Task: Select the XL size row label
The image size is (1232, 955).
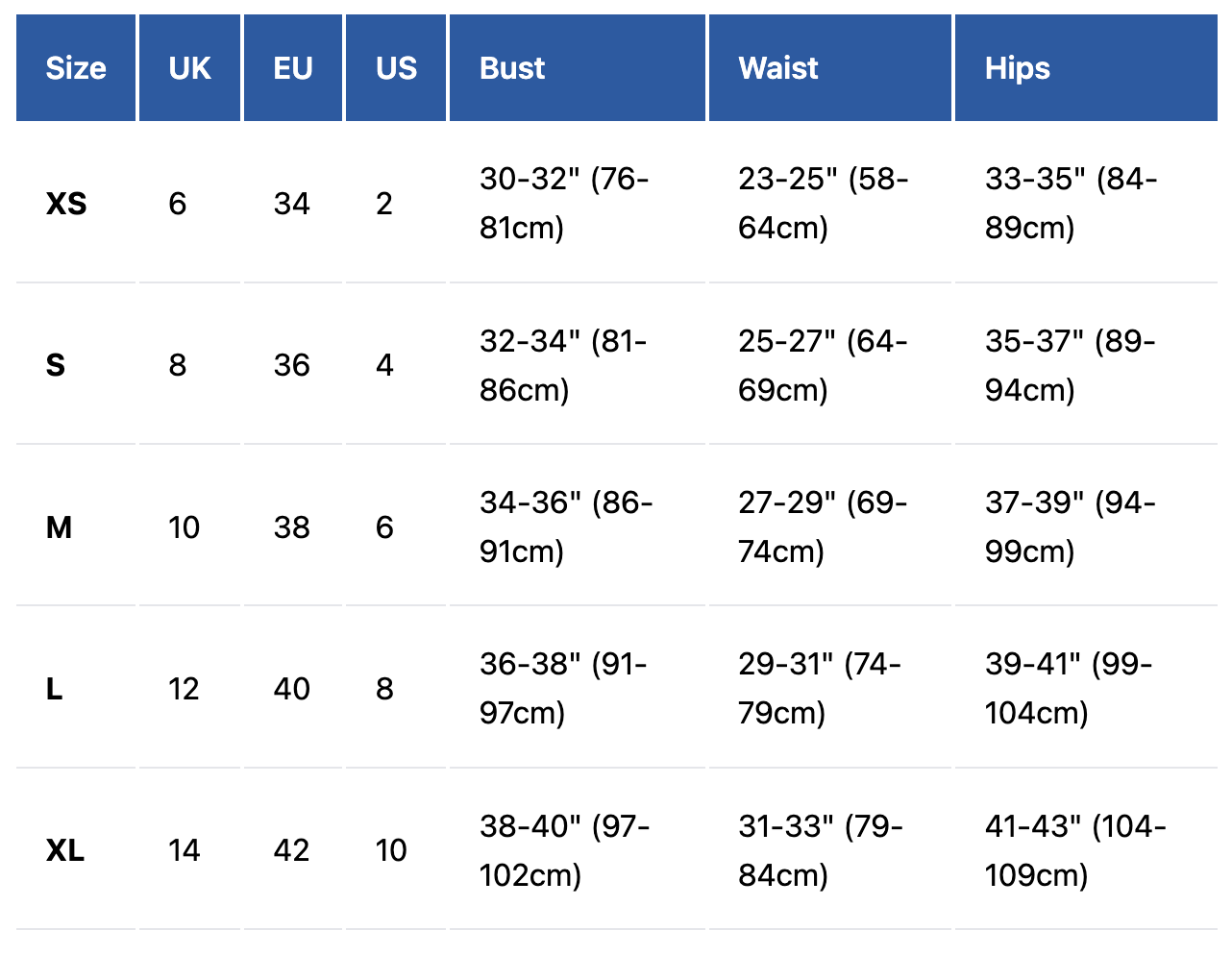Action: point(65,850)
